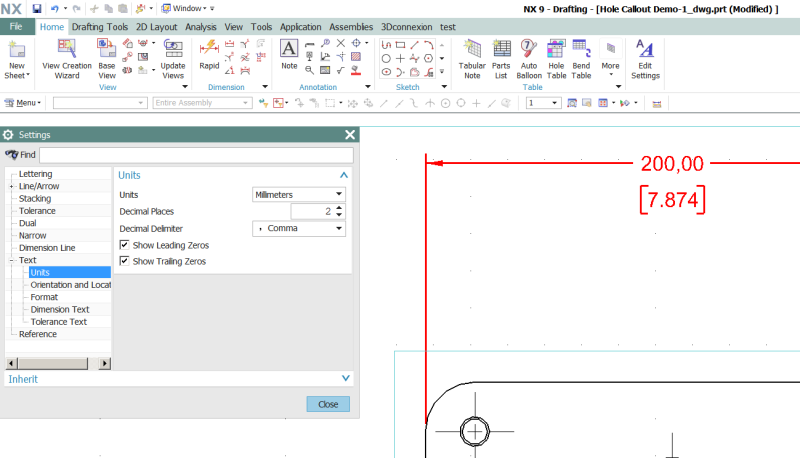
Task: Expand the Dimension group options
Action: (265, 87)
